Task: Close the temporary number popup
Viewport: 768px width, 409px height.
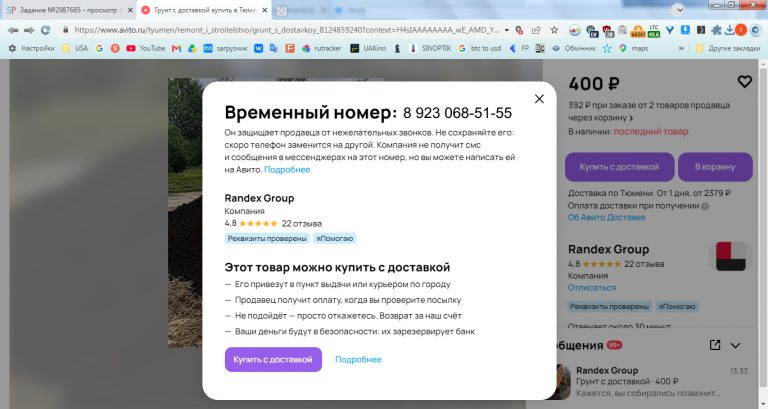Action: [x=539, y=99]
